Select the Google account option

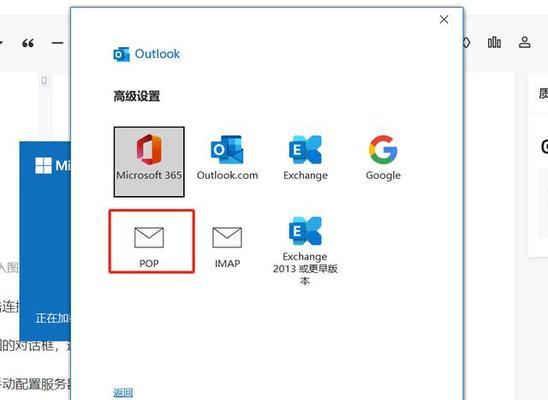click(x=383, y=158)
